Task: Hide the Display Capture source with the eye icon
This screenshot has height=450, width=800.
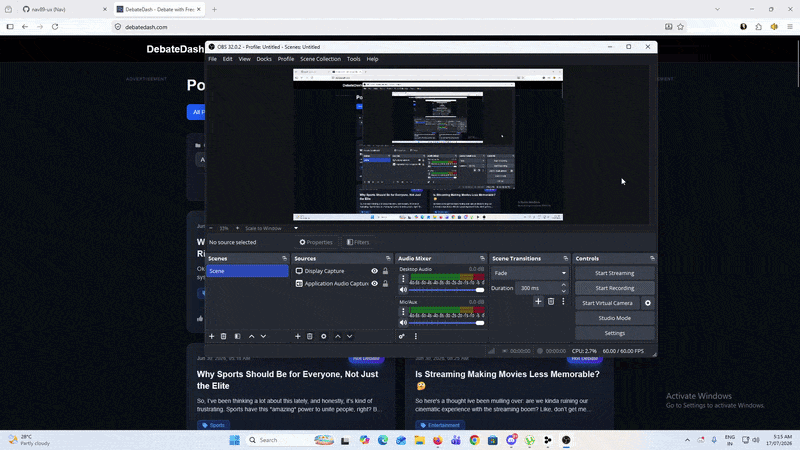Action: (374, 271)
